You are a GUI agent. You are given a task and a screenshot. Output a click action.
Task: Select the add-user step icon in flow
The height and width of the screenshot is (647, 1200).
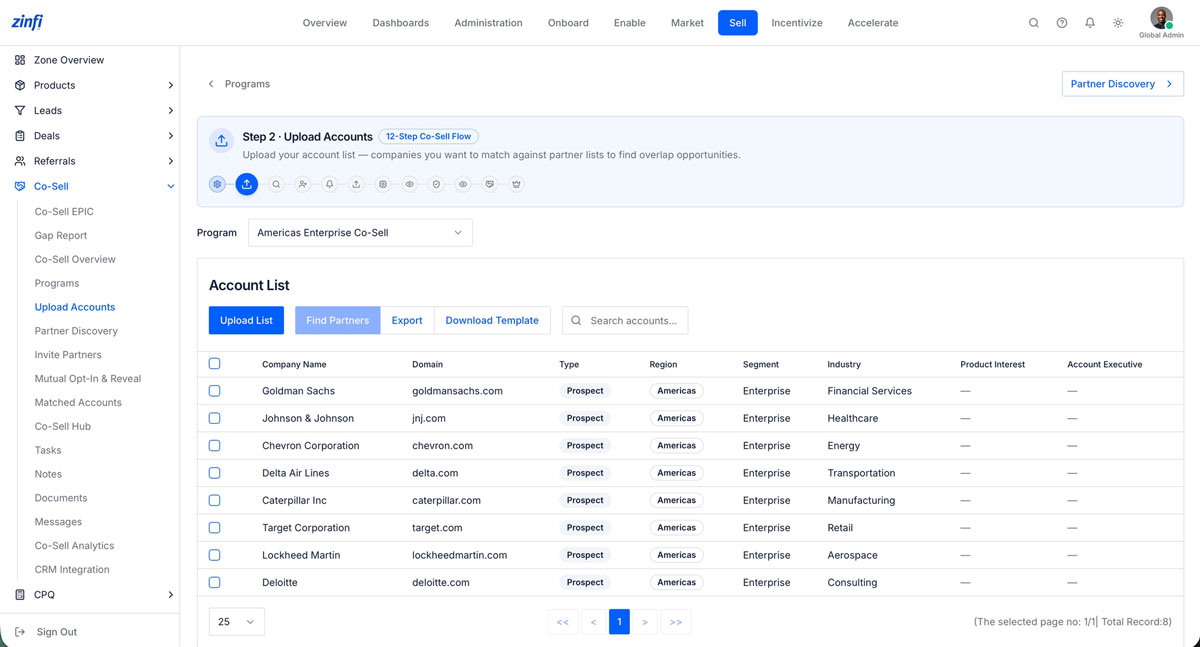(x=303, y=184)
